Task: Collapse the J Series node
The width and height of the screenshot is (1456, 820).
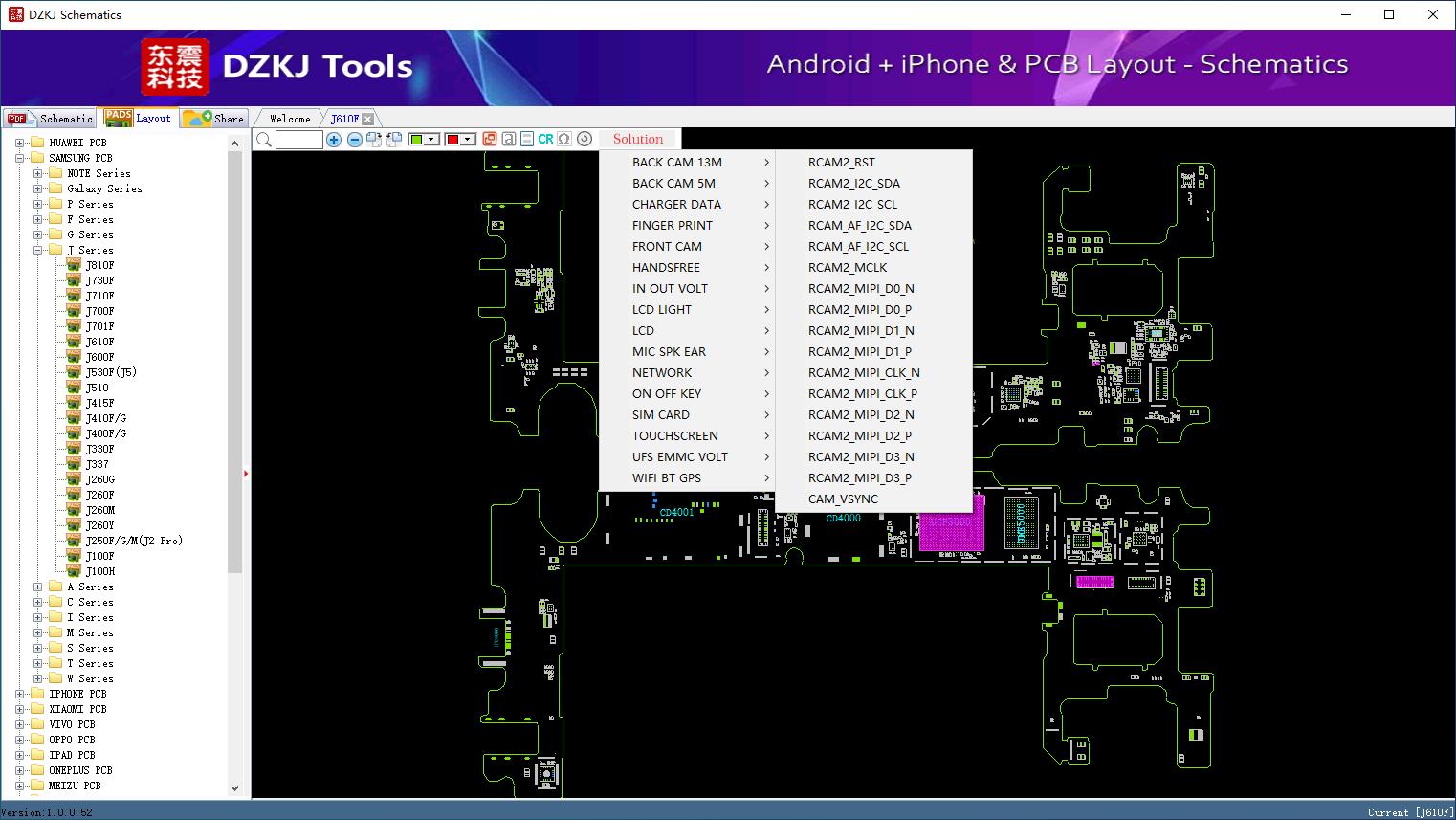Action: (x=38, y=250)
